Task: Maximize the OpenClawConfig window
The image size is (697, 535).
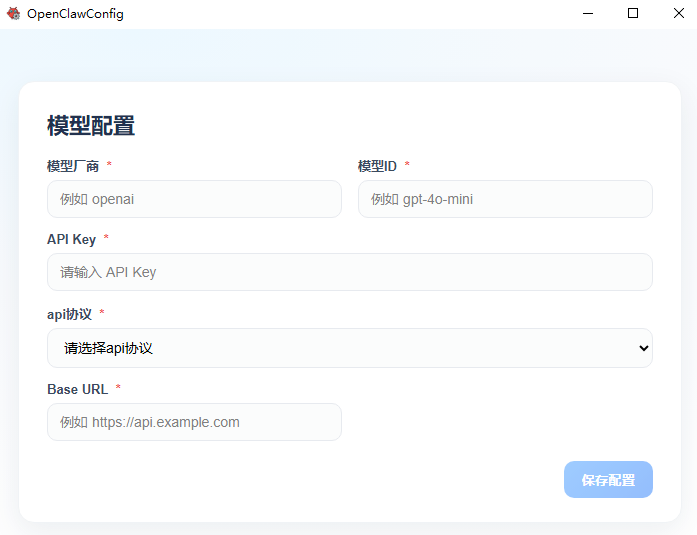Action: (x=633, y=13)
